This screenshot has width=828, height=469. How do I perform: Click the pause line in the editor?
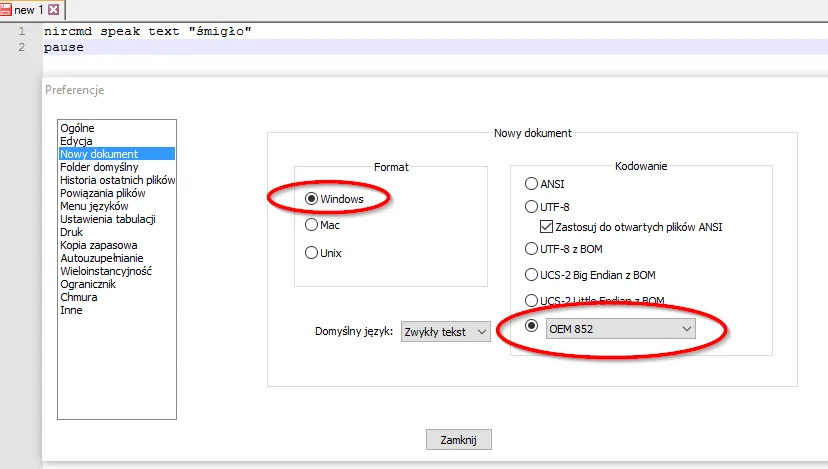tap(64, 47)
